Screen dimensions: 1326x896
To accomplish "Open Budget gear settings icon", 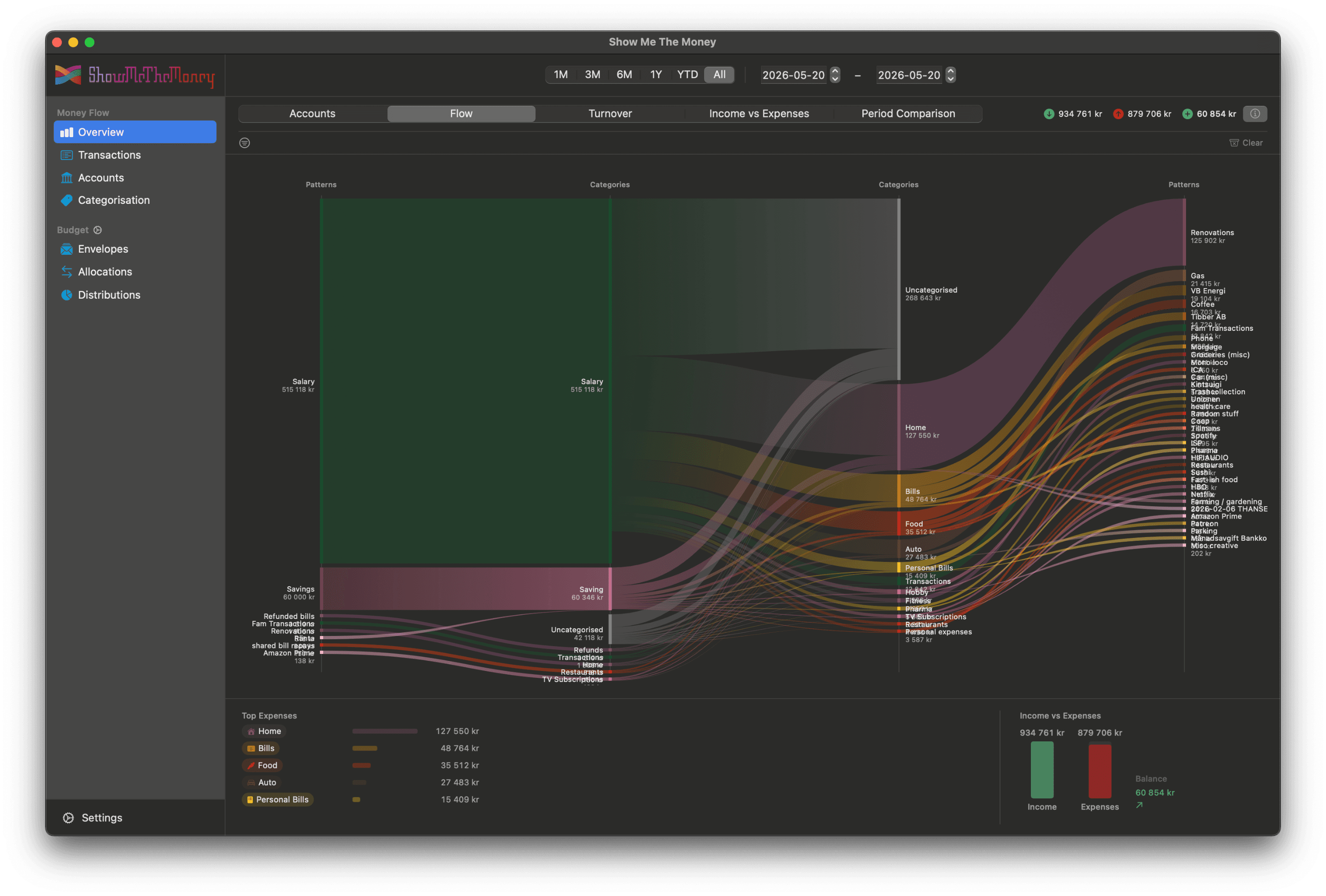I will point(98,230).
